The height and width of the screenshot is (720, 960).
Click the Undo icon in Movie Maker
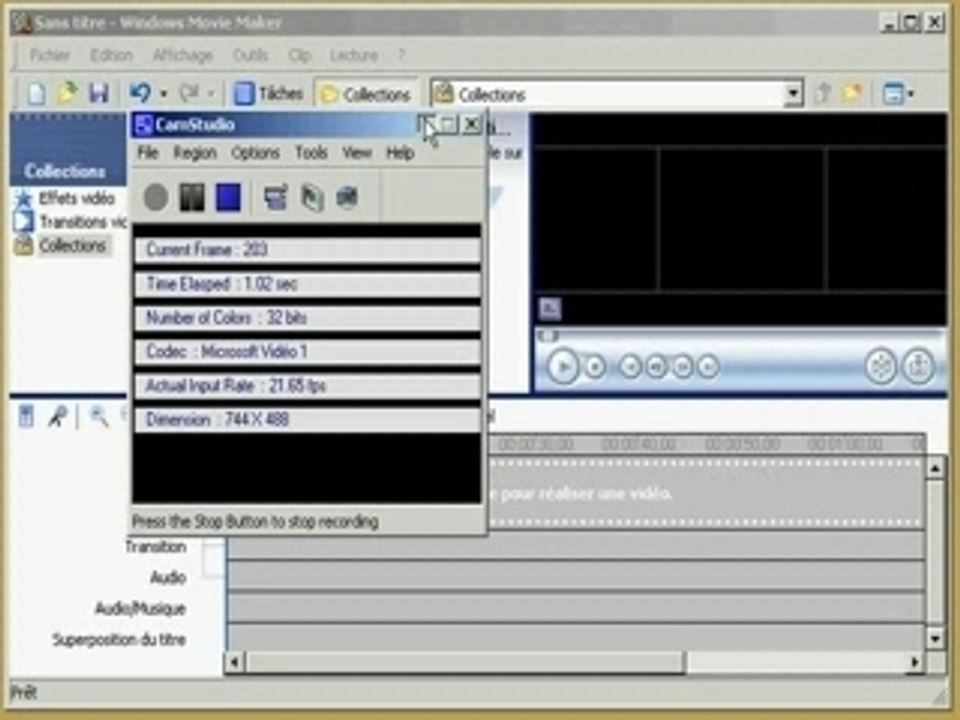pyautogui.click(x=140, y=93)
